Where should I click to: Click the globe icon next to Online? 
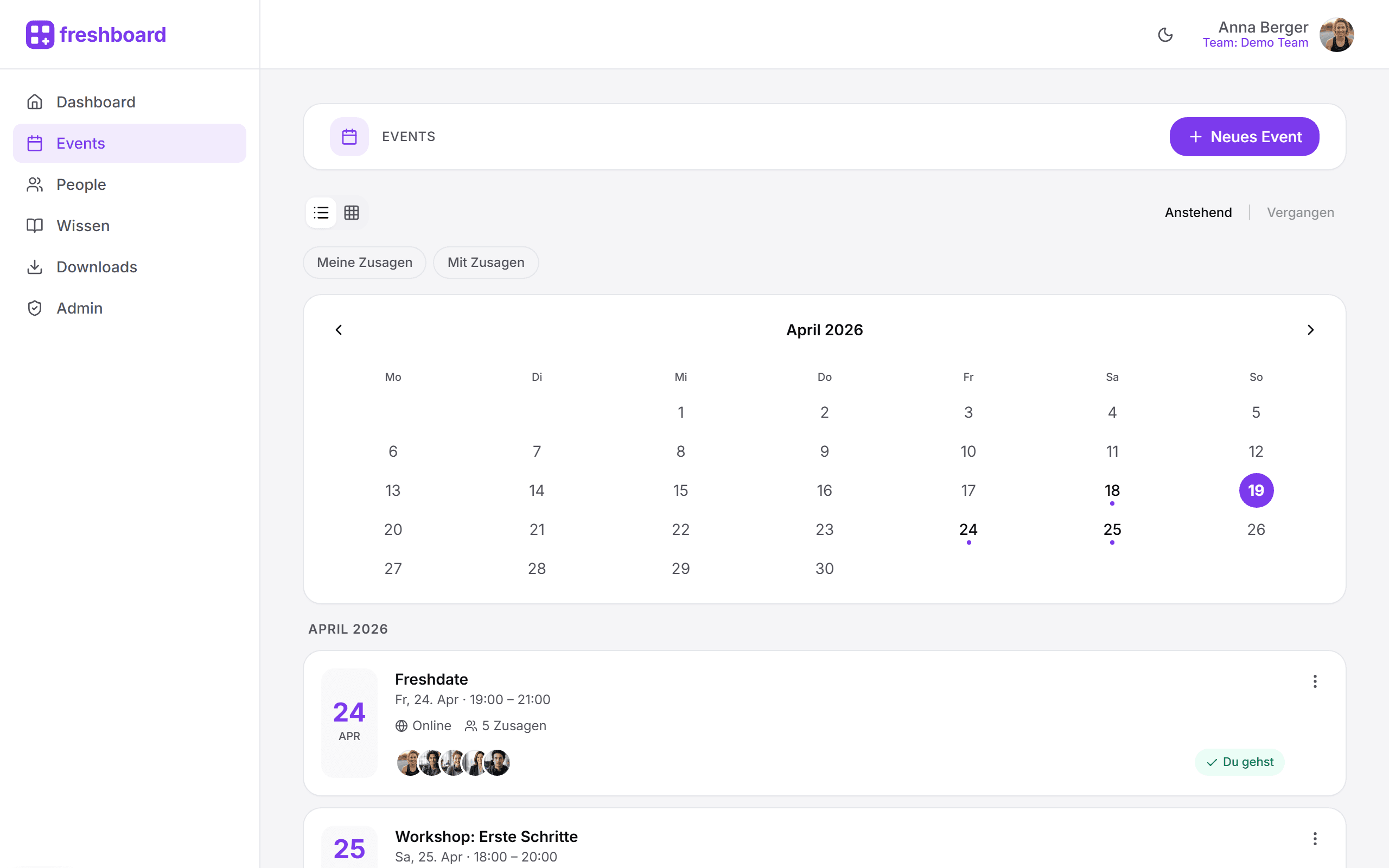coord(401,726)
